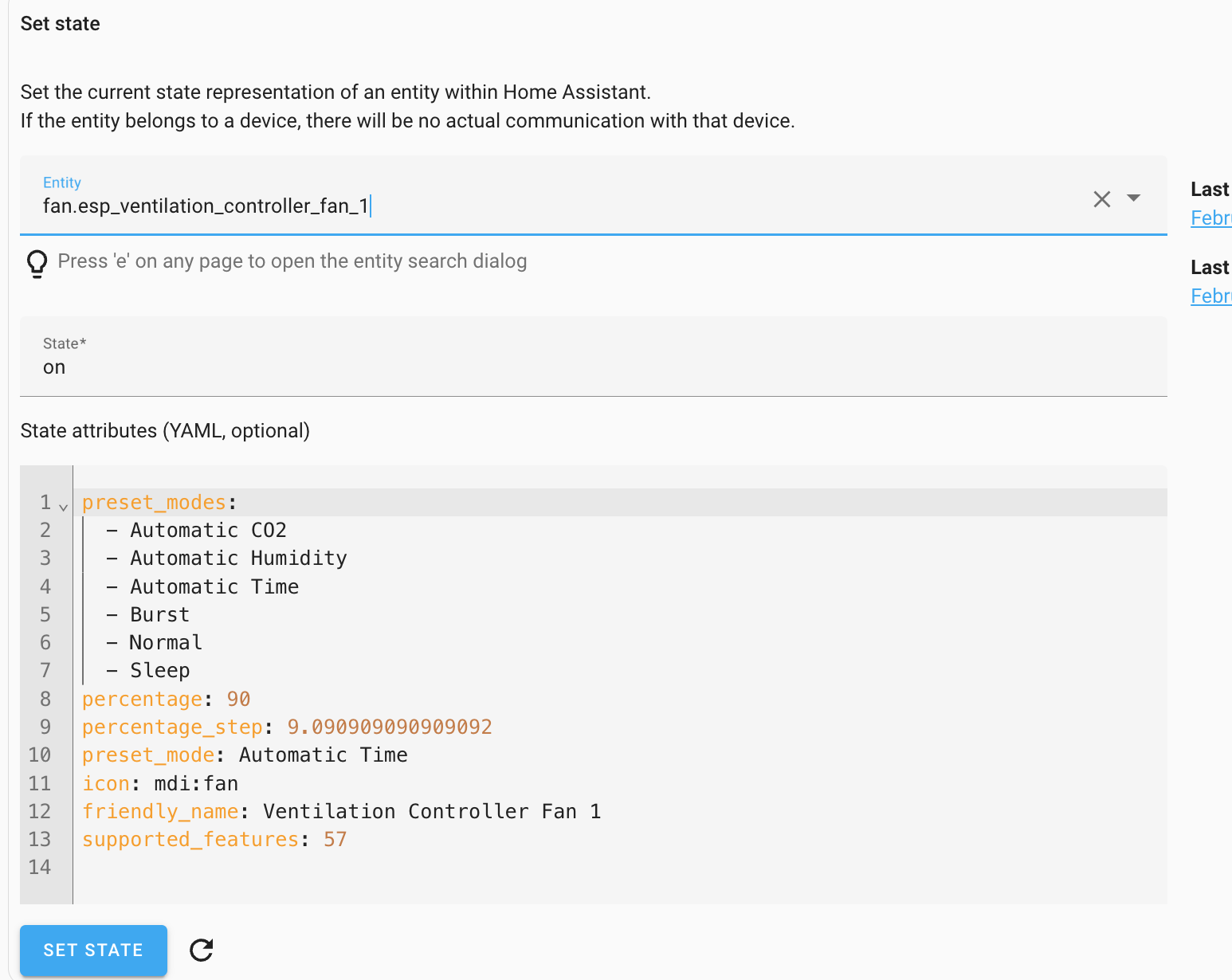Click the Automatic CO2 list entry

(208, 530)
